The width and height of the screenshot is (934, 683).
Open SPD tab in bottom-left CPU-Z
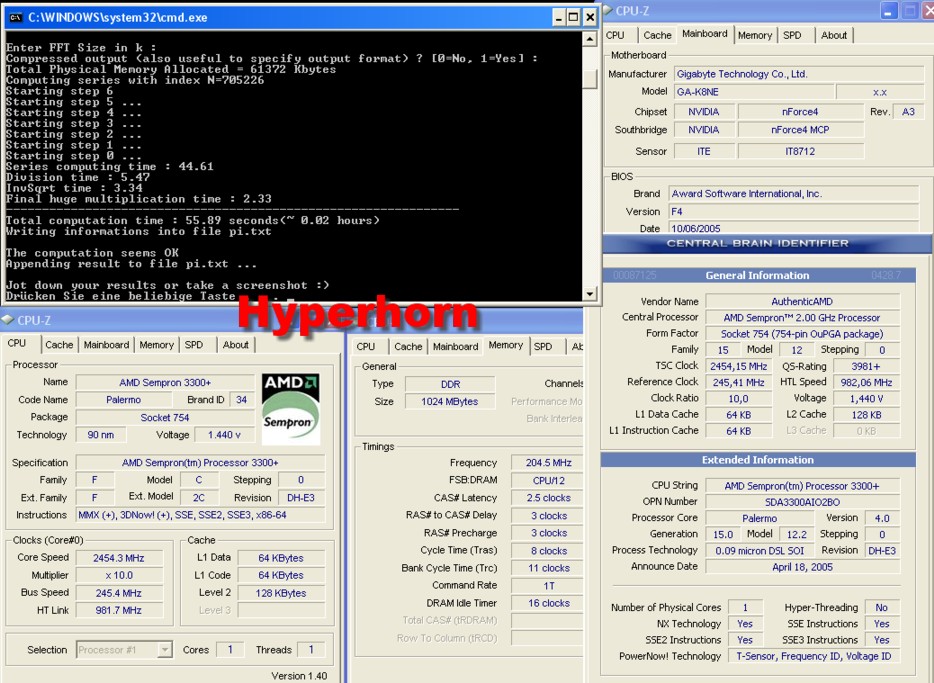tap(194, 345)
